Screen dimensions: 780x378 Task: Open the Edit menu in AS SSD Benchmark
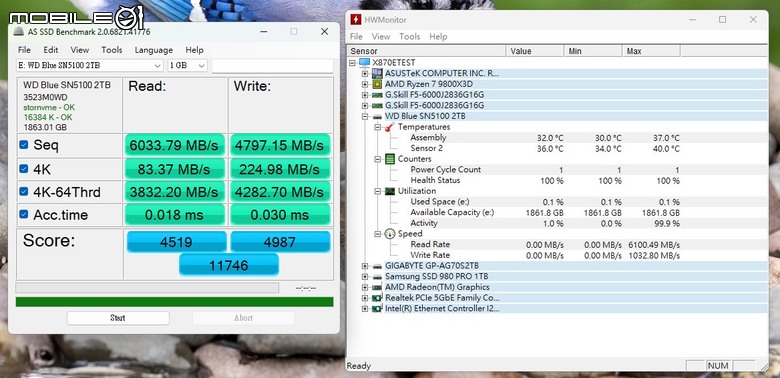coord(51,50)
